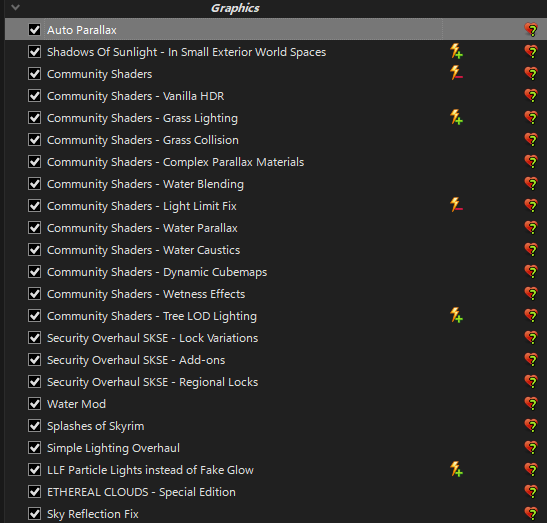
Task: Click the conflict icon for LLF Particle Lights
Action: tap(456, 469)
